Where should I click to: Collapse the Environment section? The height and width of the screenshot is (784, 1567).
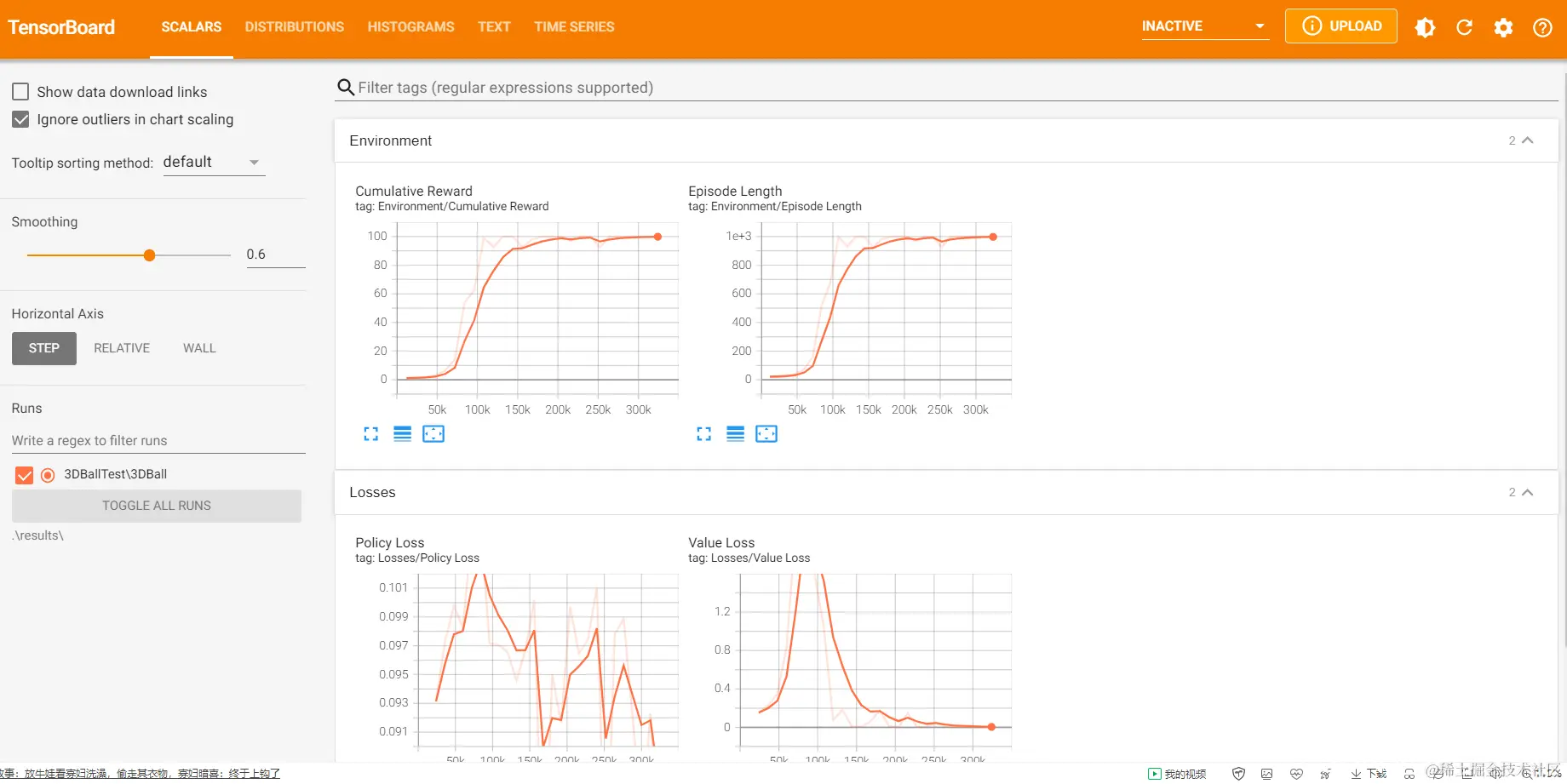pyautogui.click(x=1527, y=140)
